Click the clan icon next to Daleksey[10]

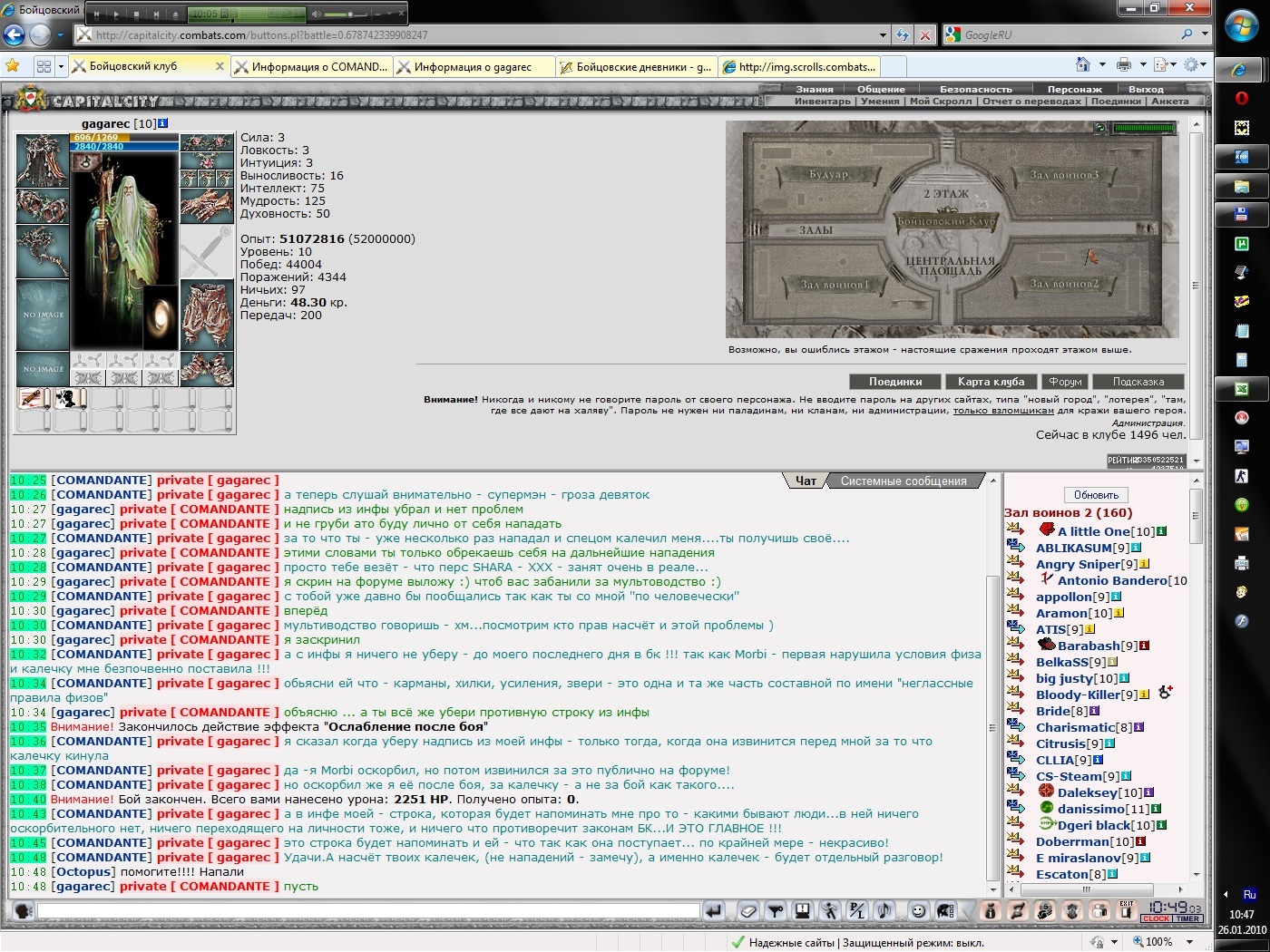(x=1046, y=792)
